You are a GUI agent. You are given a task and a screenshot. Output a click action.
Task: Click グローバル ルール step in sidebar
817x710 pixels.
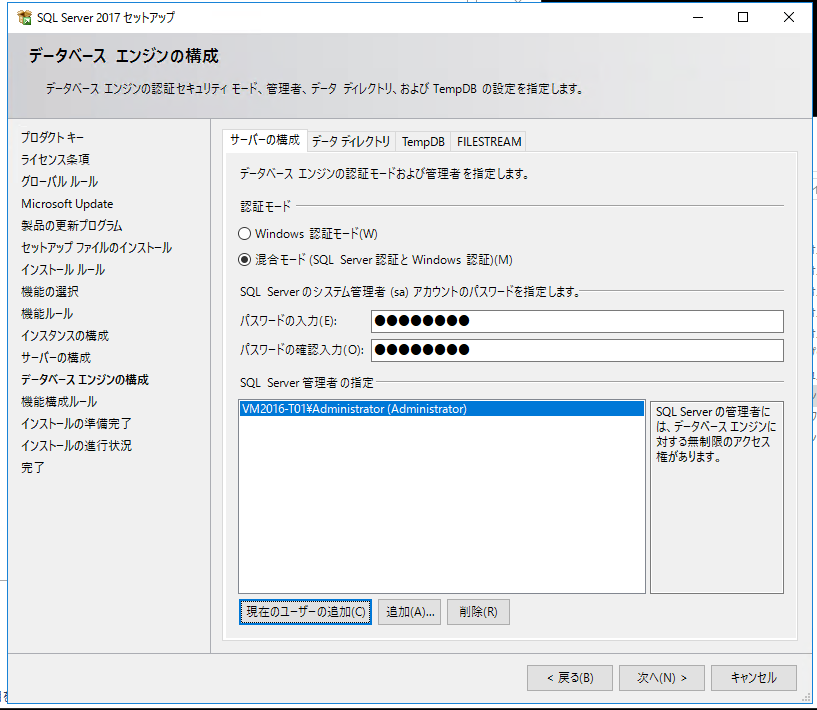(x=59, y=182)
